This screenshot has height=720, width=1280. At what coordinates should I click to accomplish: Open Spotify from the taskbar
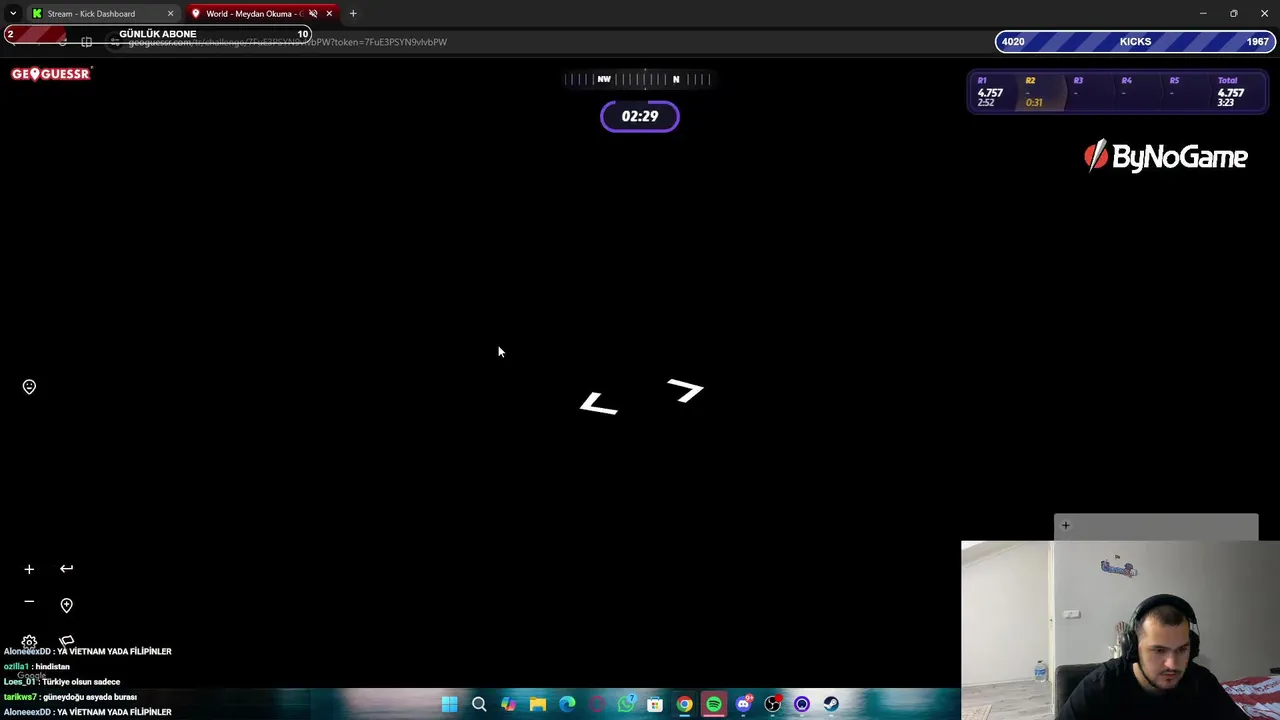[x=714, y=704]
